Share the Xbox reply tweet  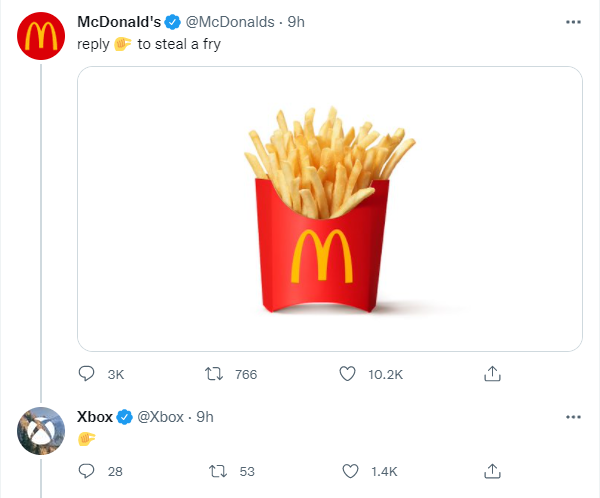click(491, 471)
